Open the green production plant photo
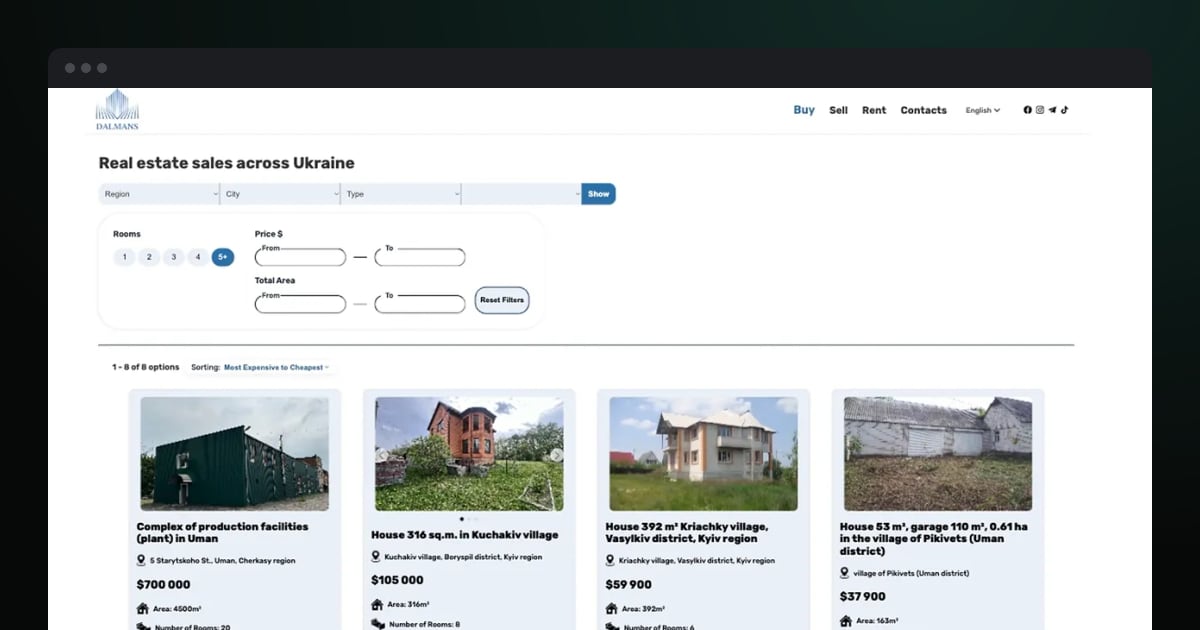The image size is (1200, 630). click(x=234, y=454)
